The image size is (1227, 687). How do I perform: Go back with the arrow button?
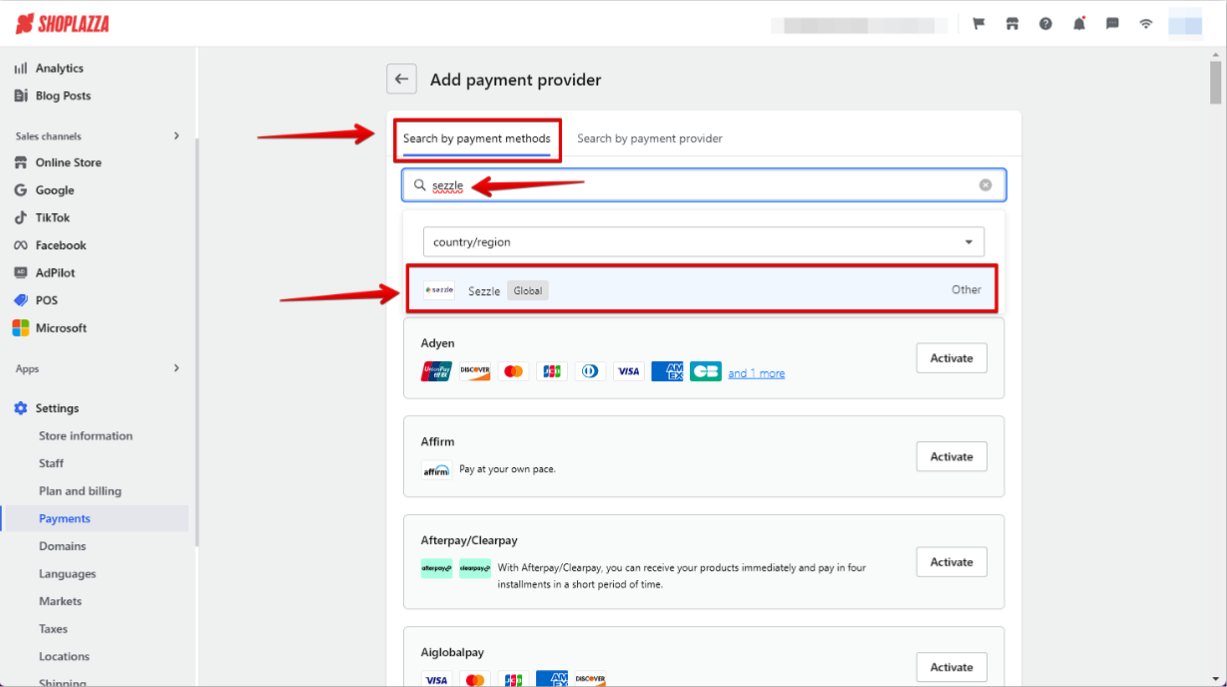pyautogui.click(x=401, y=79)
